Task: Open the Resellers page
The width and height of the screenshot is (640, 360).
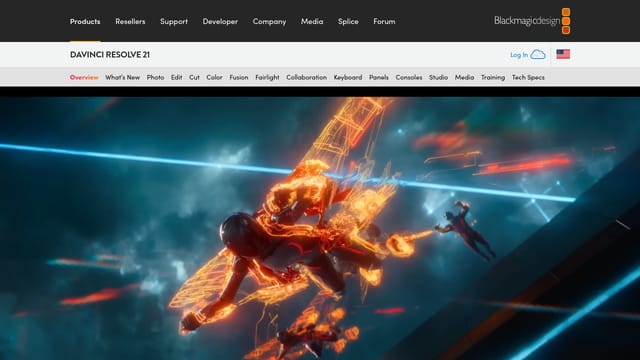Action: click(130, 21)
